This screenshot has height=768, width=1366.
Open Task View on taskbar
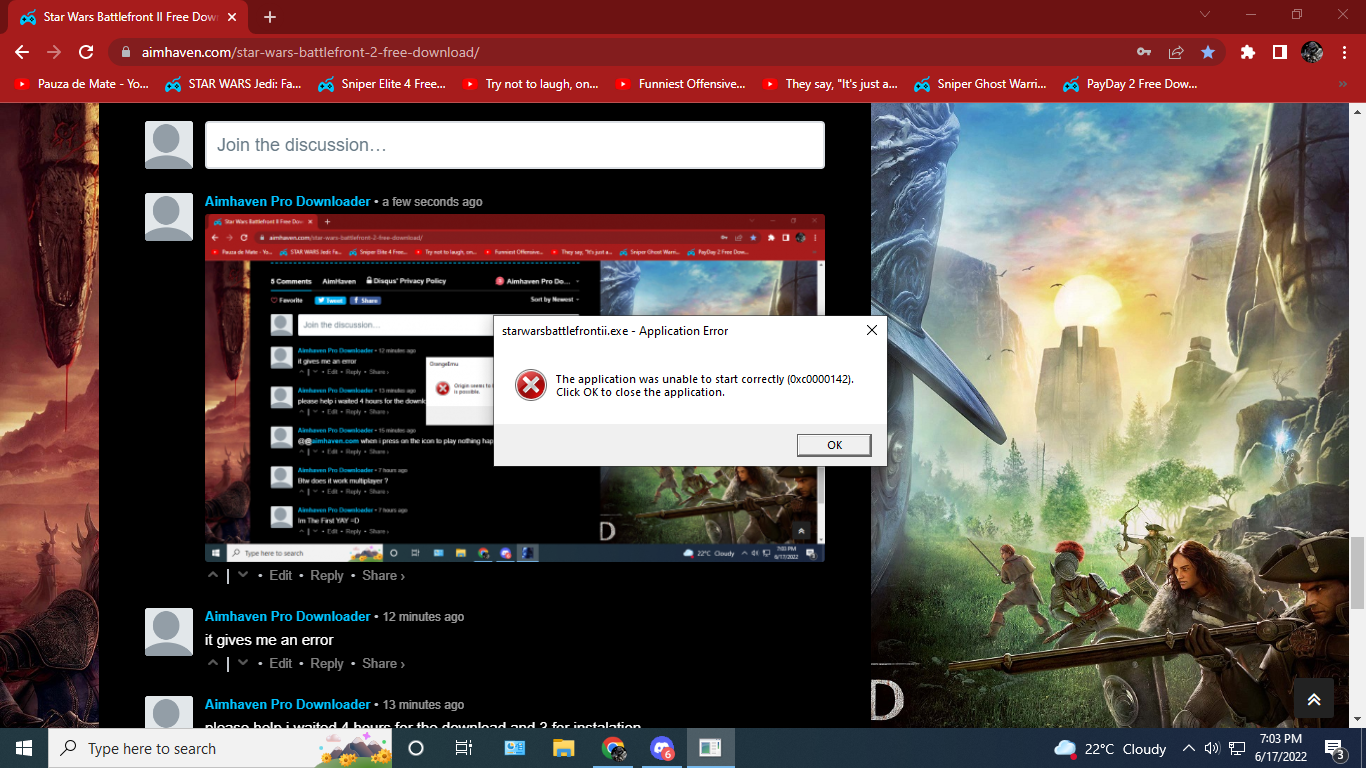[x=464, y=748]
